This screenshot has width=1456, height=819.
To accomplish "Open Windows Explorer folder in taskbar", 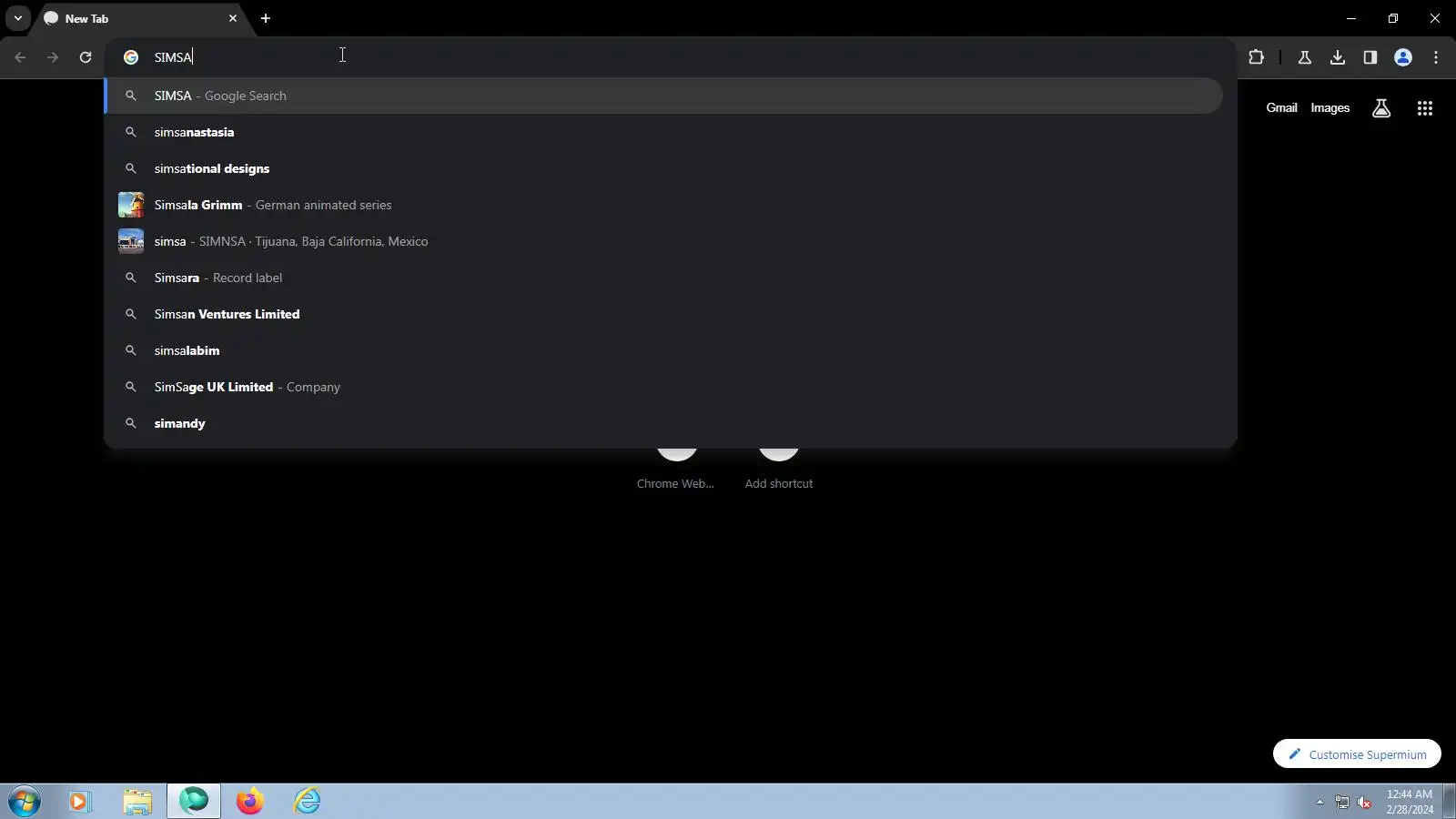I will (x=137, y=802).
